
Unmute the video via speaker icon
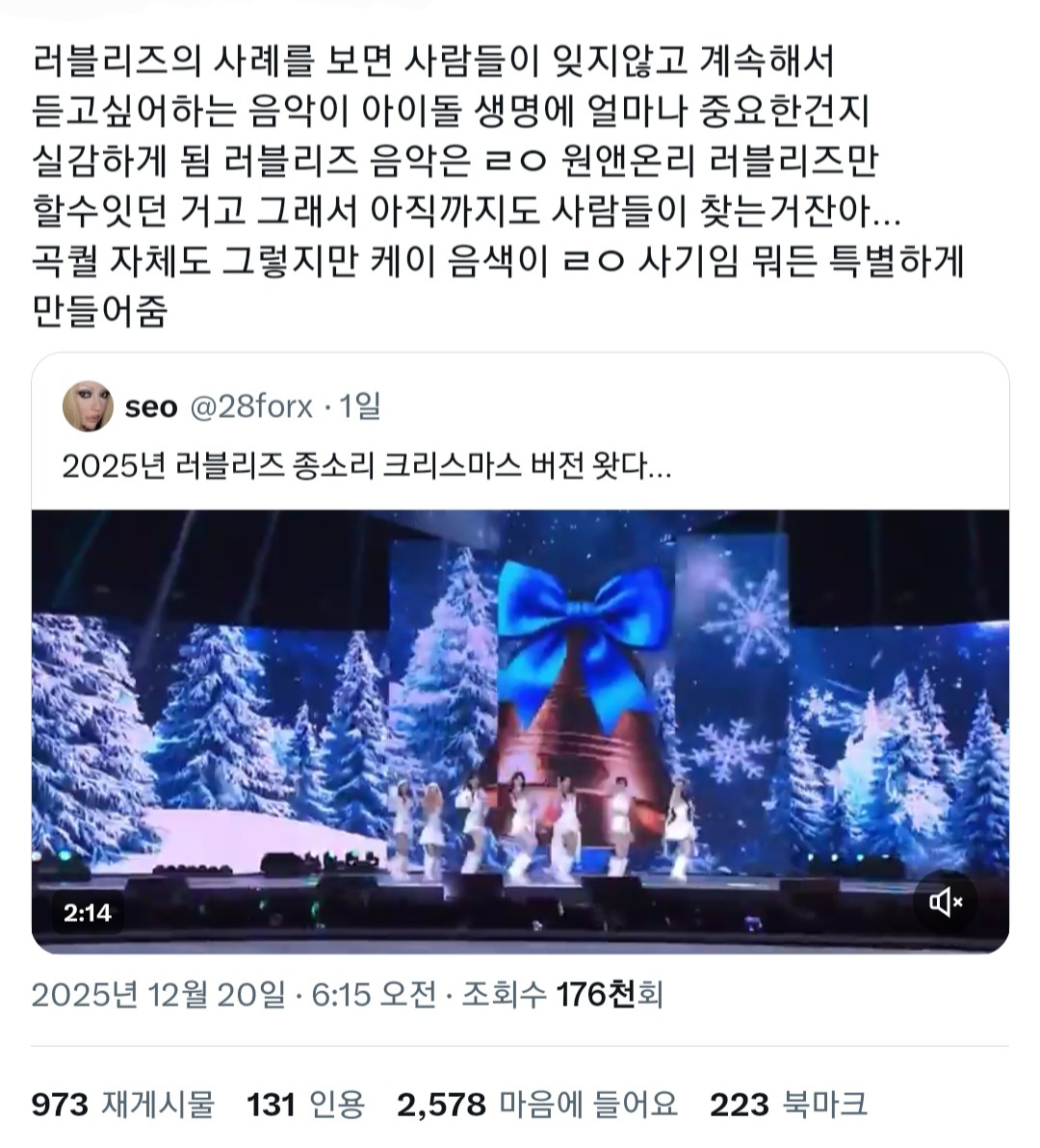(946, 902)
